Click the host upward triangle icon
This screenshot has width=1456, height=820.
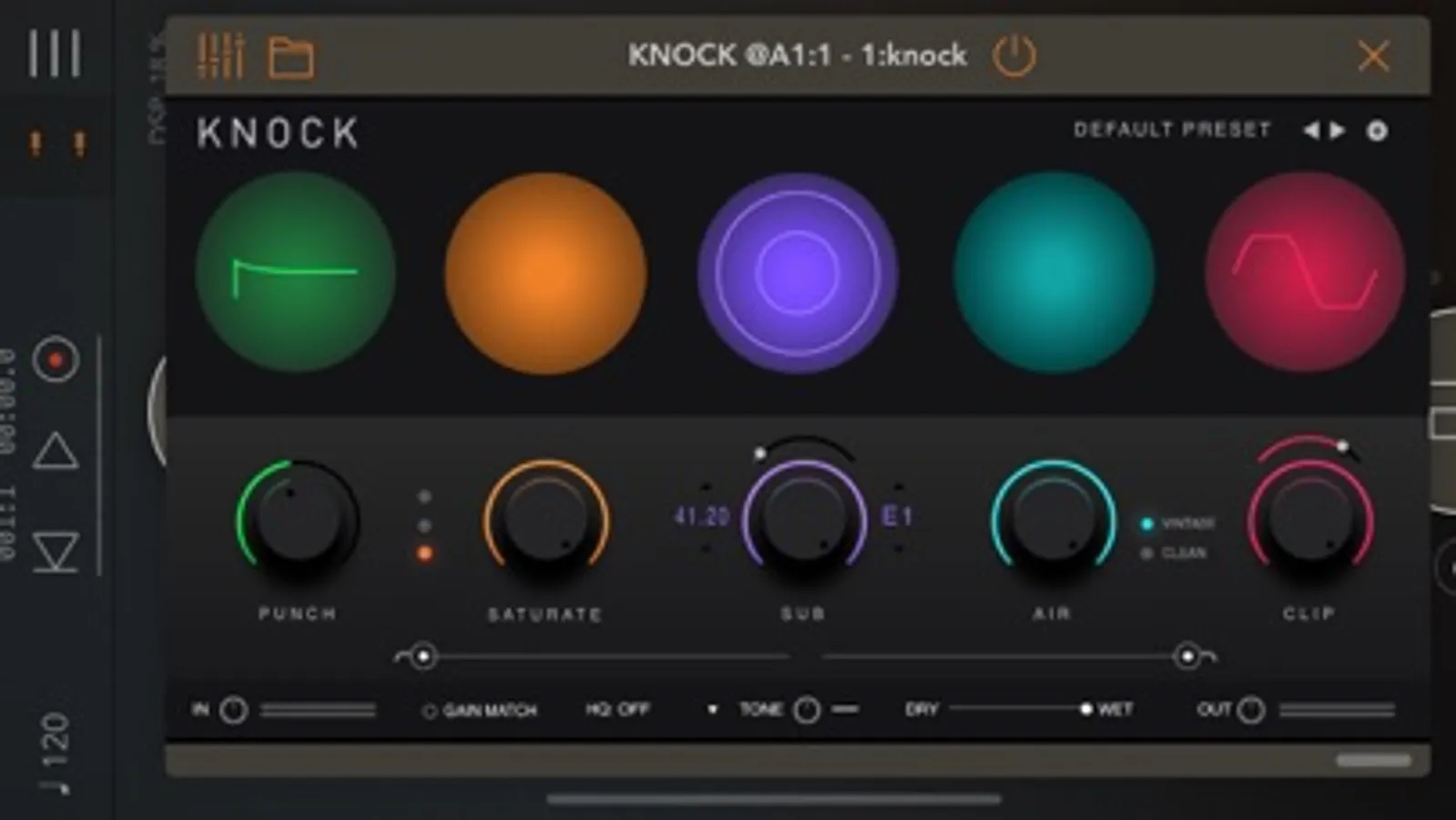point(56,451)
